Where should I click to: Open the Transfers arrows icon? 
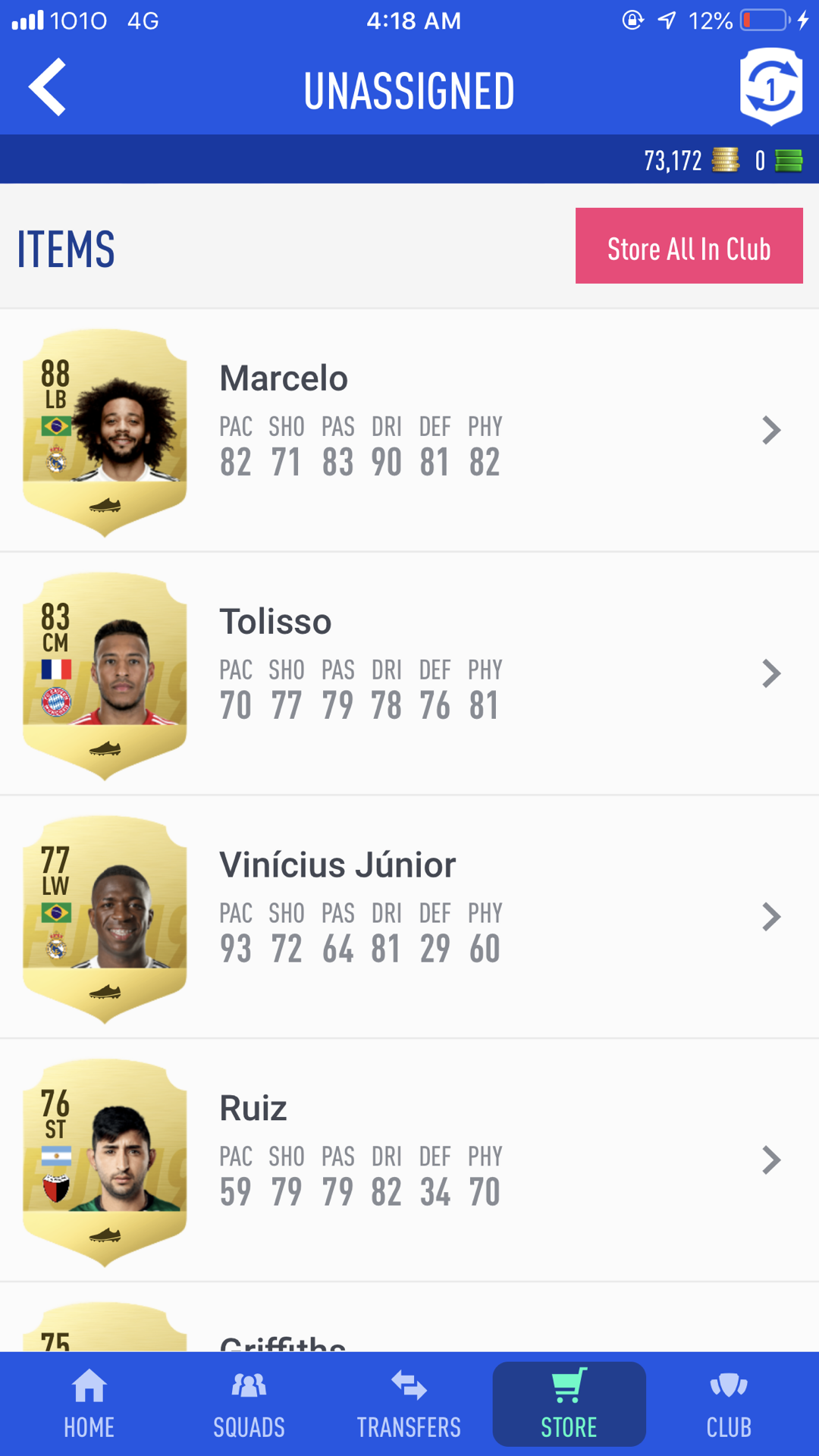point(409,1386)
